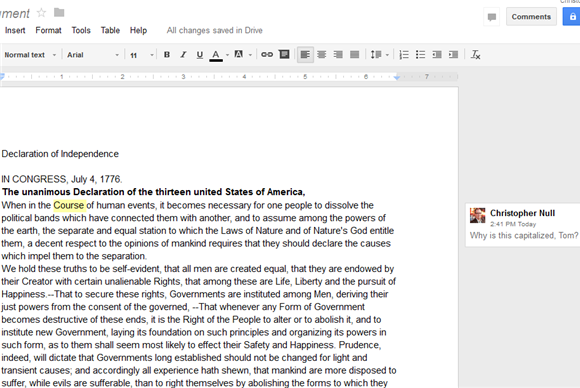Toggle italic formatting
The width and height of the screenshot is (580, 388).
(183, 55)
